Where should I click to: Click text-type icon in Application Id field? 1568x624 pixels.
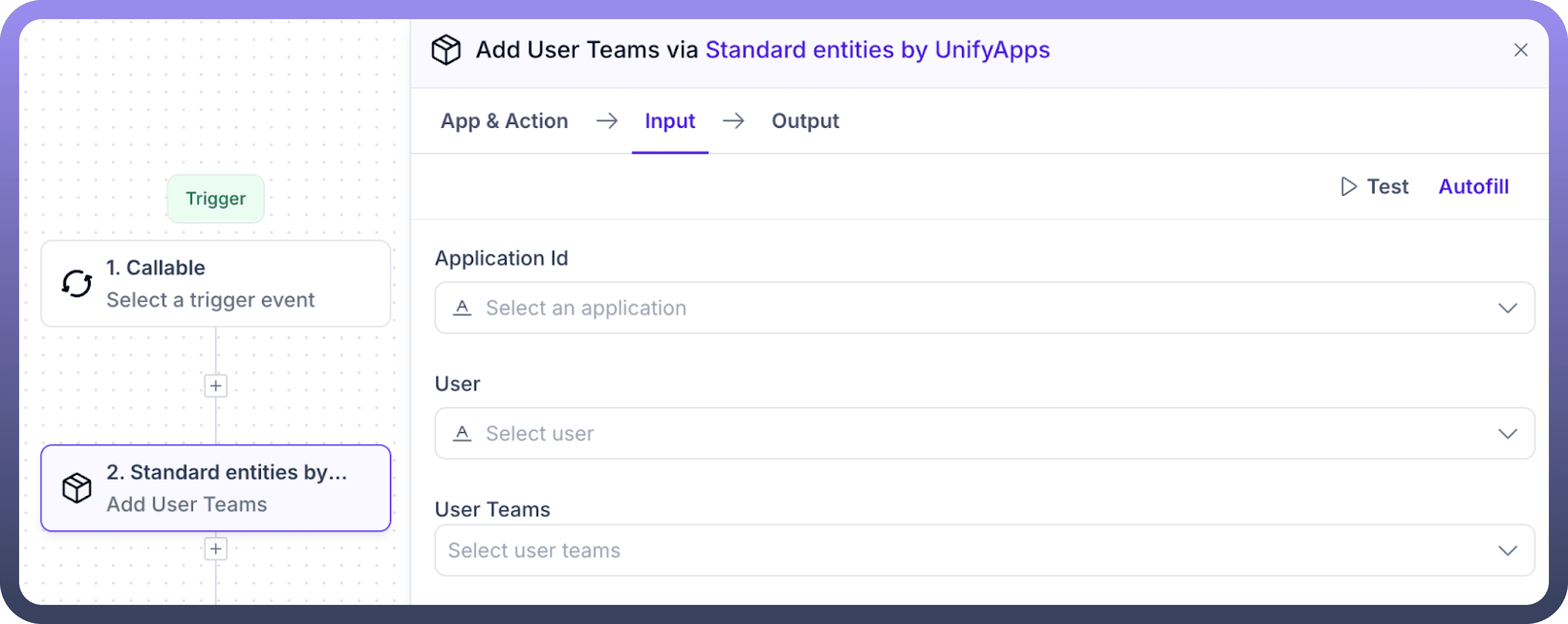(x=462, y=308)
